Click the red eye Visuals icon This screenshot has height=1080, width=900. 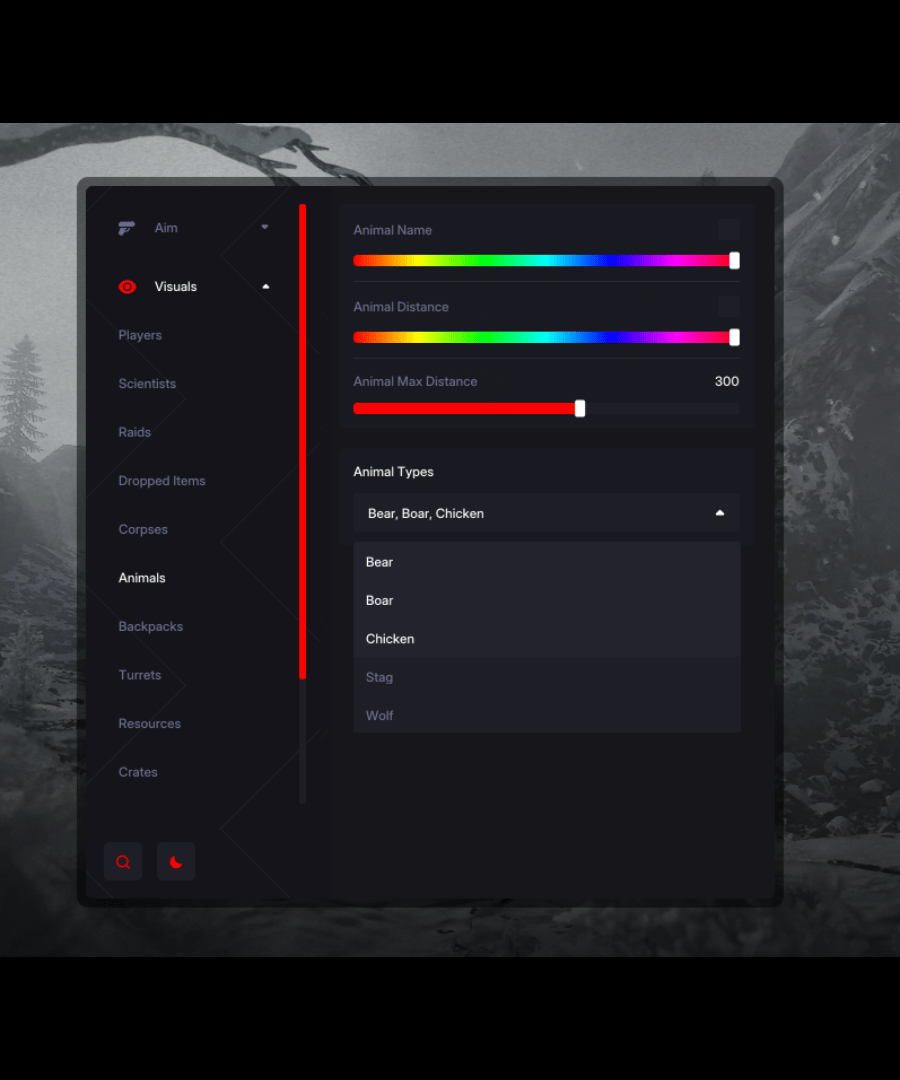pyautogui.click(x=127, y=287)
